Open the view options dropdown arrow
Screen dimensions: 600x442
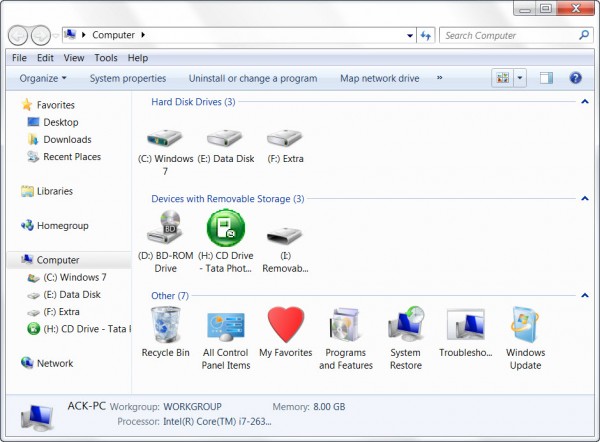[x=520, y=78]
